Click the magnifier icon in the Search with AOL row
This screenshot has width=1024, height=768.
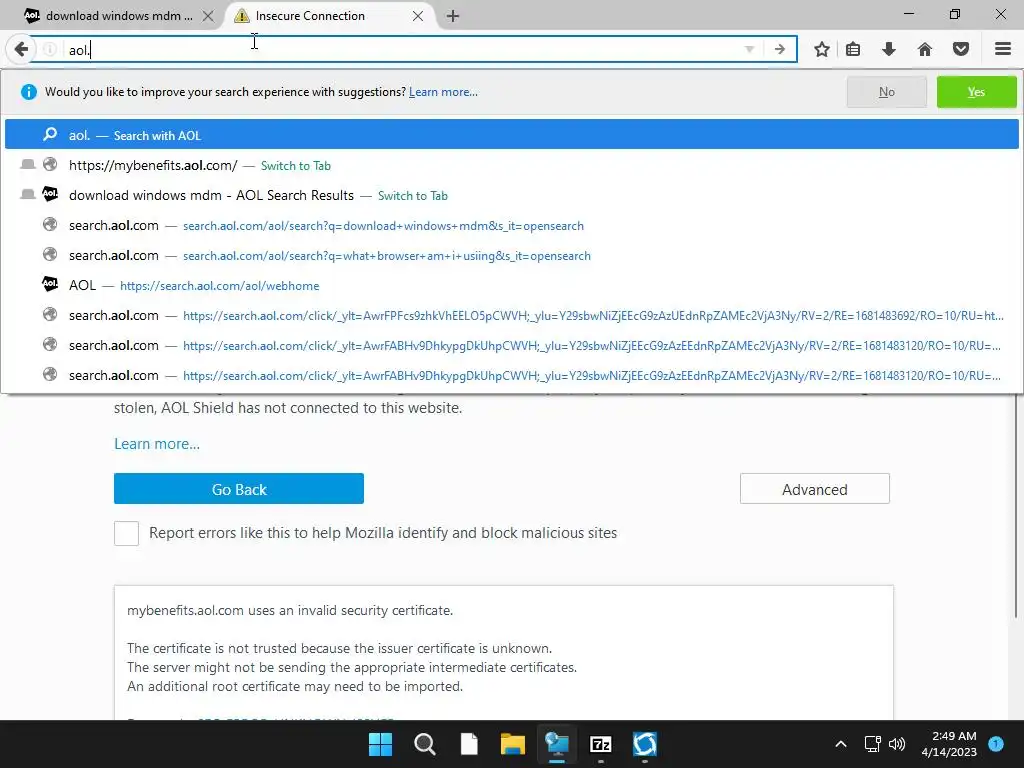(50, 135)
